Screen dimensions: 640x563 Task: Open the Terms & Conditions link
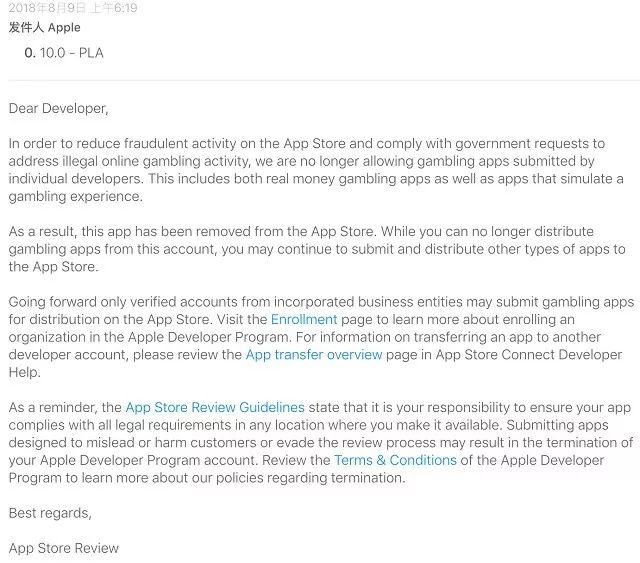click(395, 460)
